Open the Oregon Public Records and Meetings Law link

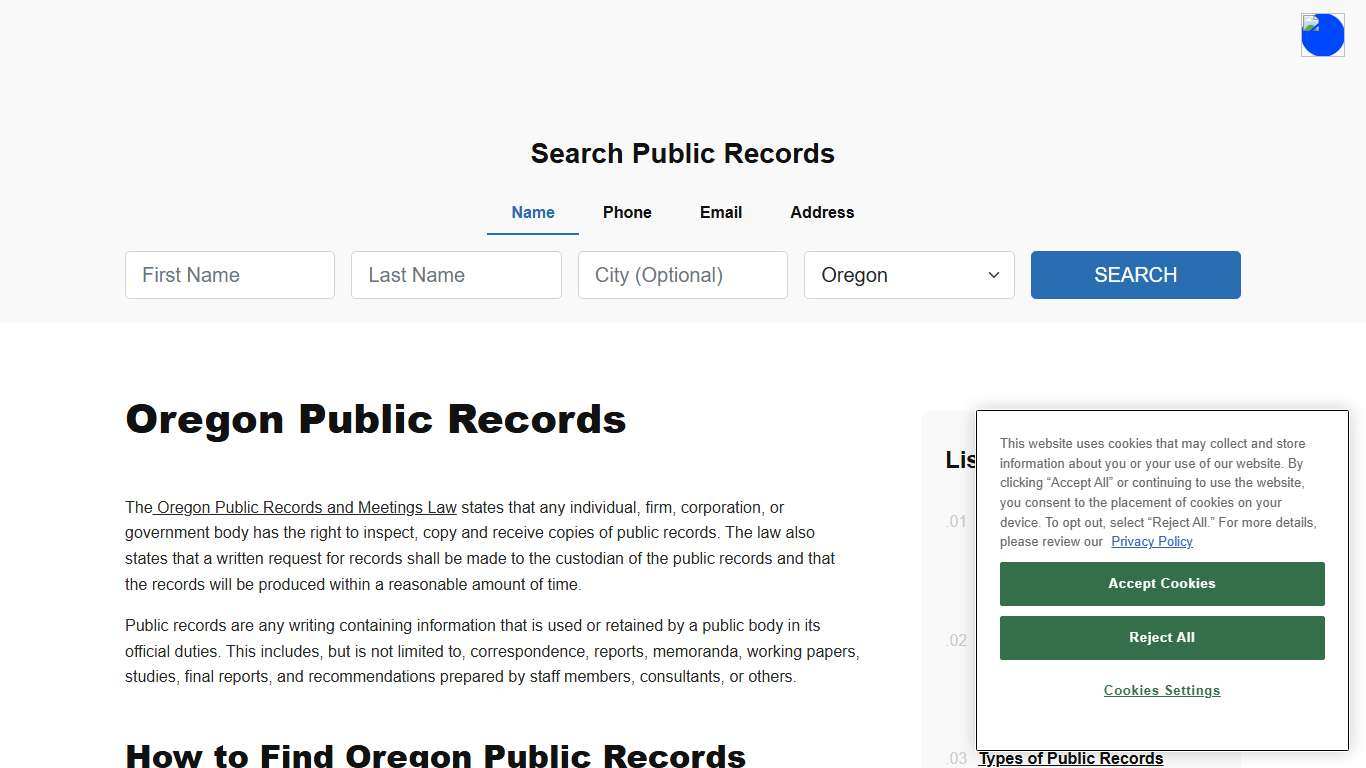click(308, 507)
